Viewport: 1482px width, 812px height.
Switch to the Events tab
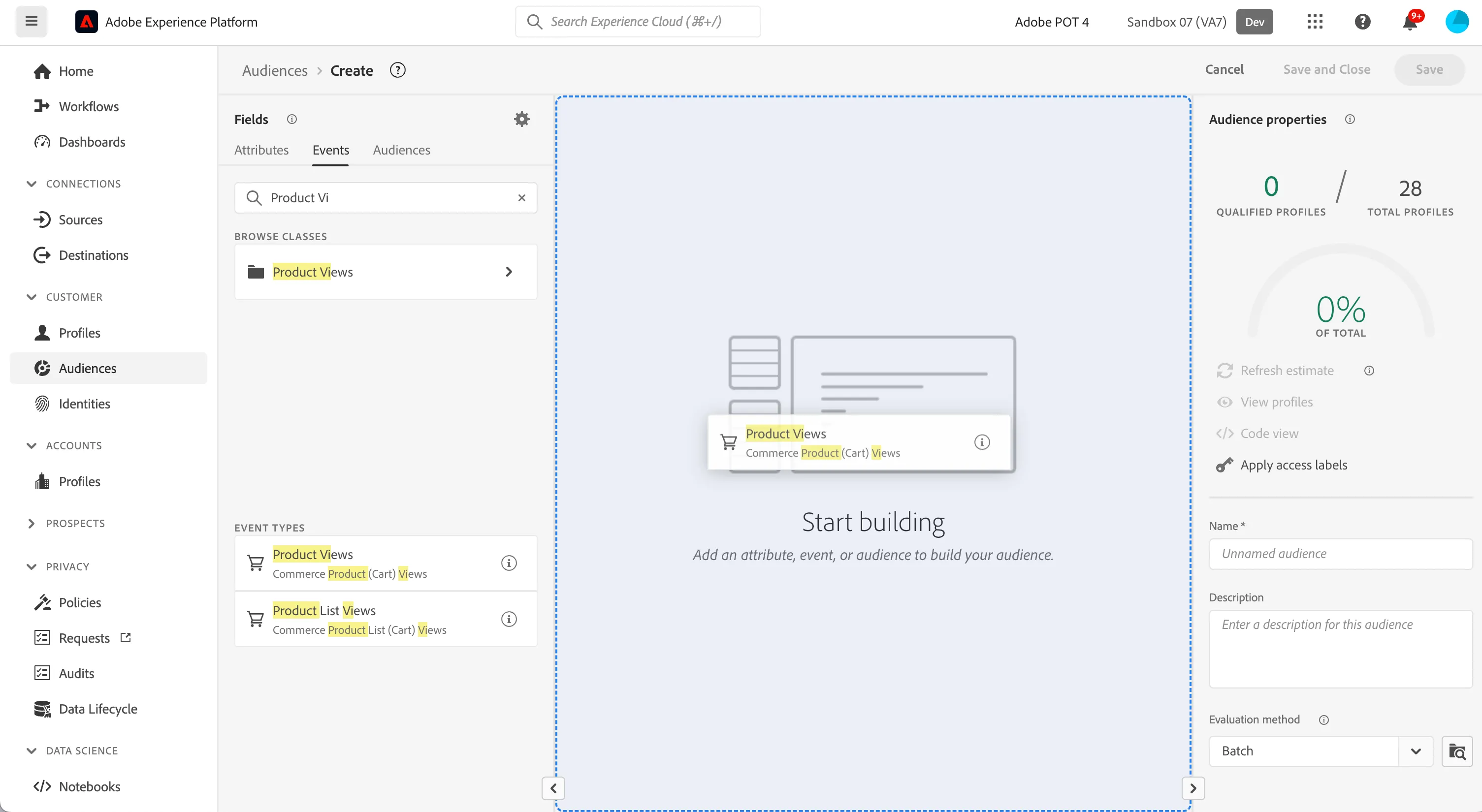click(x=330, y=150)
